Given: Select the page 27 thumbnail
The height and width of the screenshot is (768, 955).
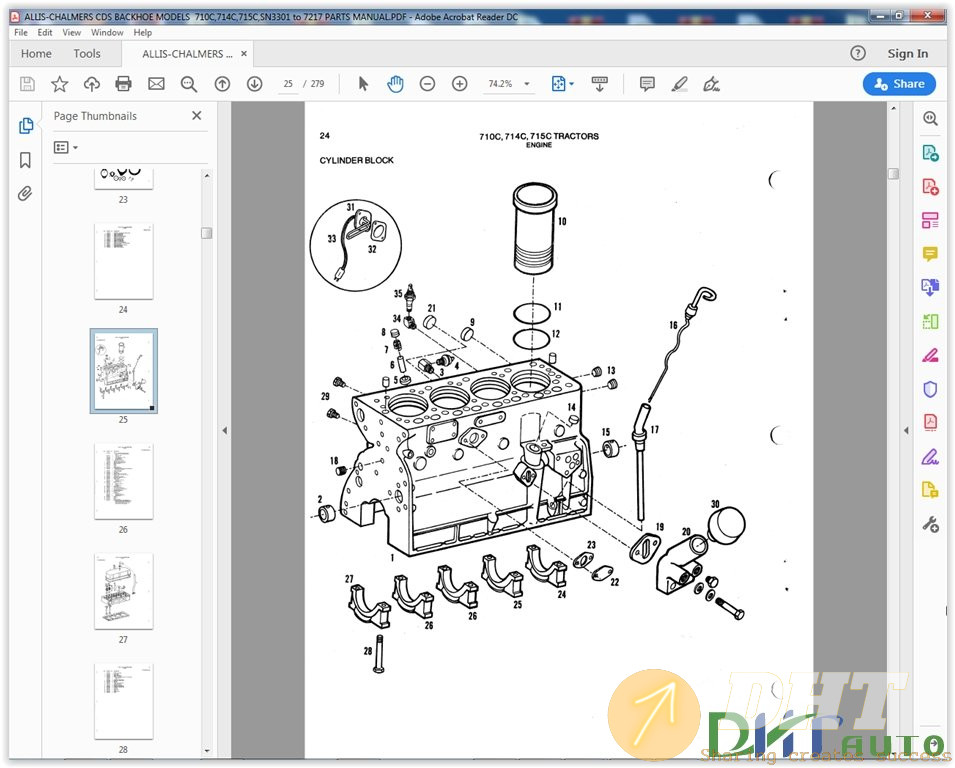Looking at the screenshot, I should click(124, 591).
